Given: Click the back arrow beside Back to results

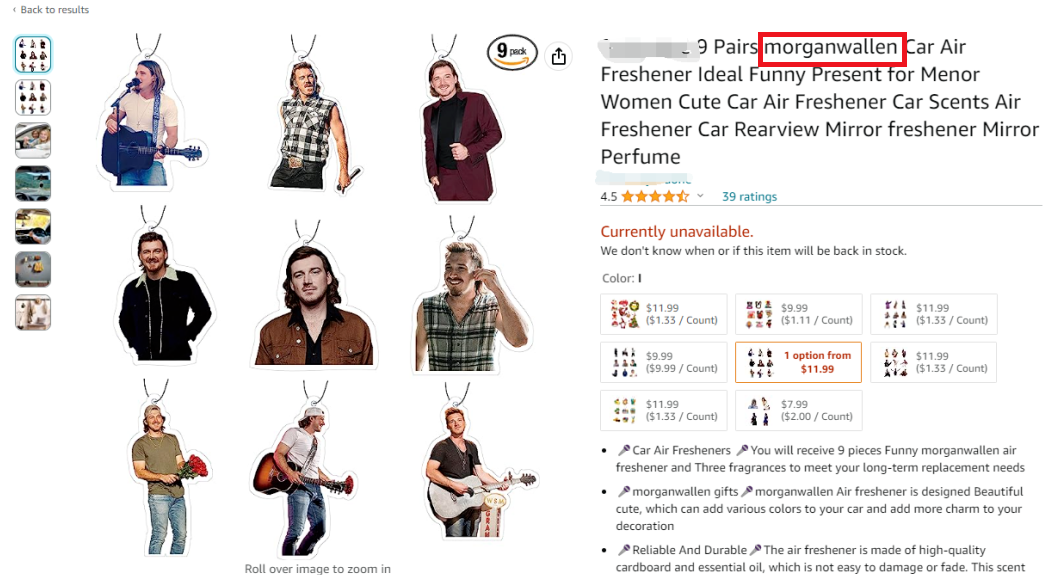Looking at the screenshot, I should (14, 10).
